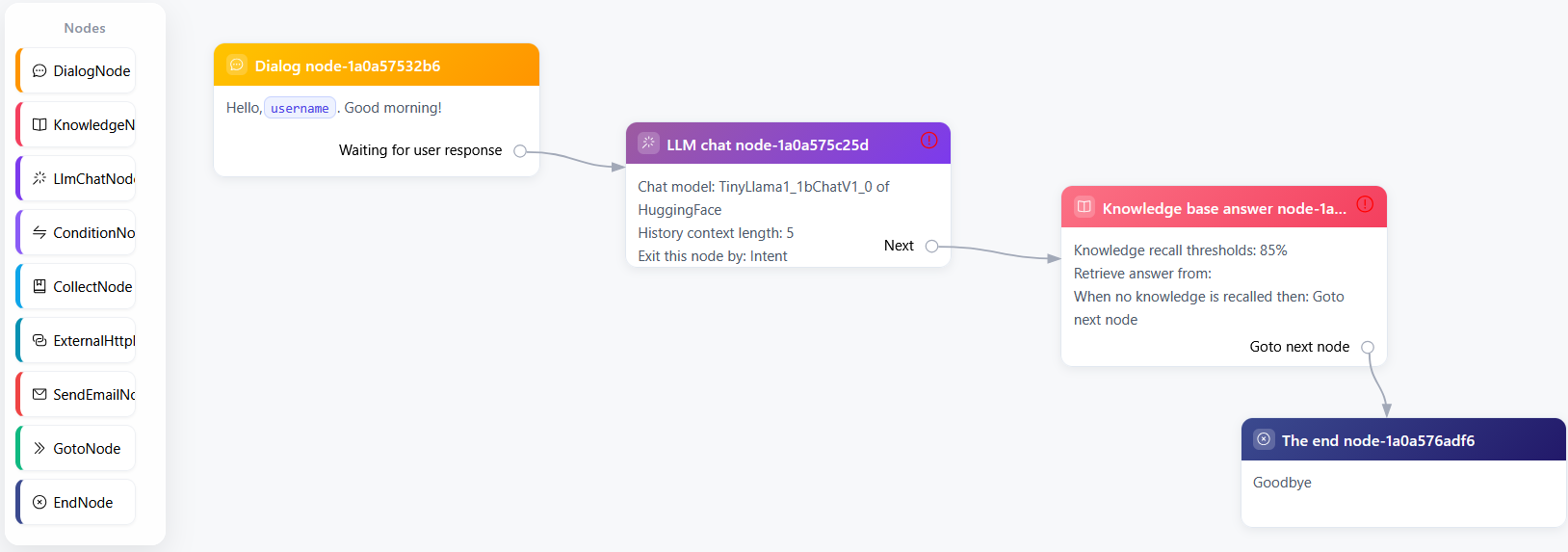Screen dimensions: 1568x552
Task: Click the 'Nodes' palette heading
Action: tap(85, 28)
